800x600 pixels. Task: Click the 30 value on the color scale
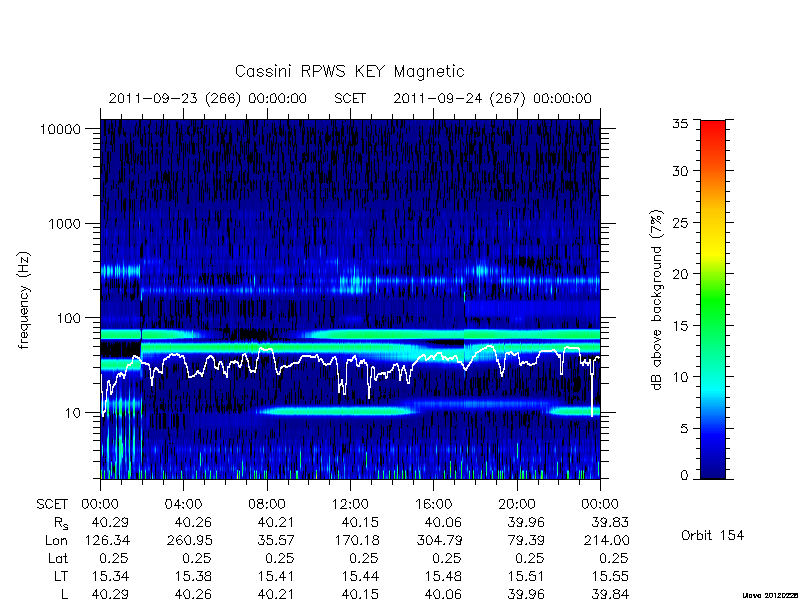coord(680,171)
